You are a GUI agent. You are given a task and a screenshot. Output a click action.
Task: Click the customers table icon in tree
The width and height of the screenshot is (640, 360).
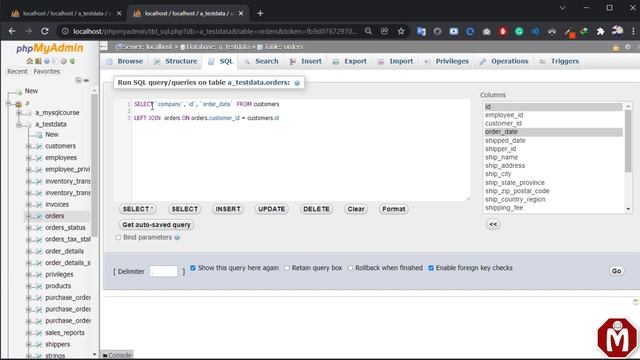point(39,146)
